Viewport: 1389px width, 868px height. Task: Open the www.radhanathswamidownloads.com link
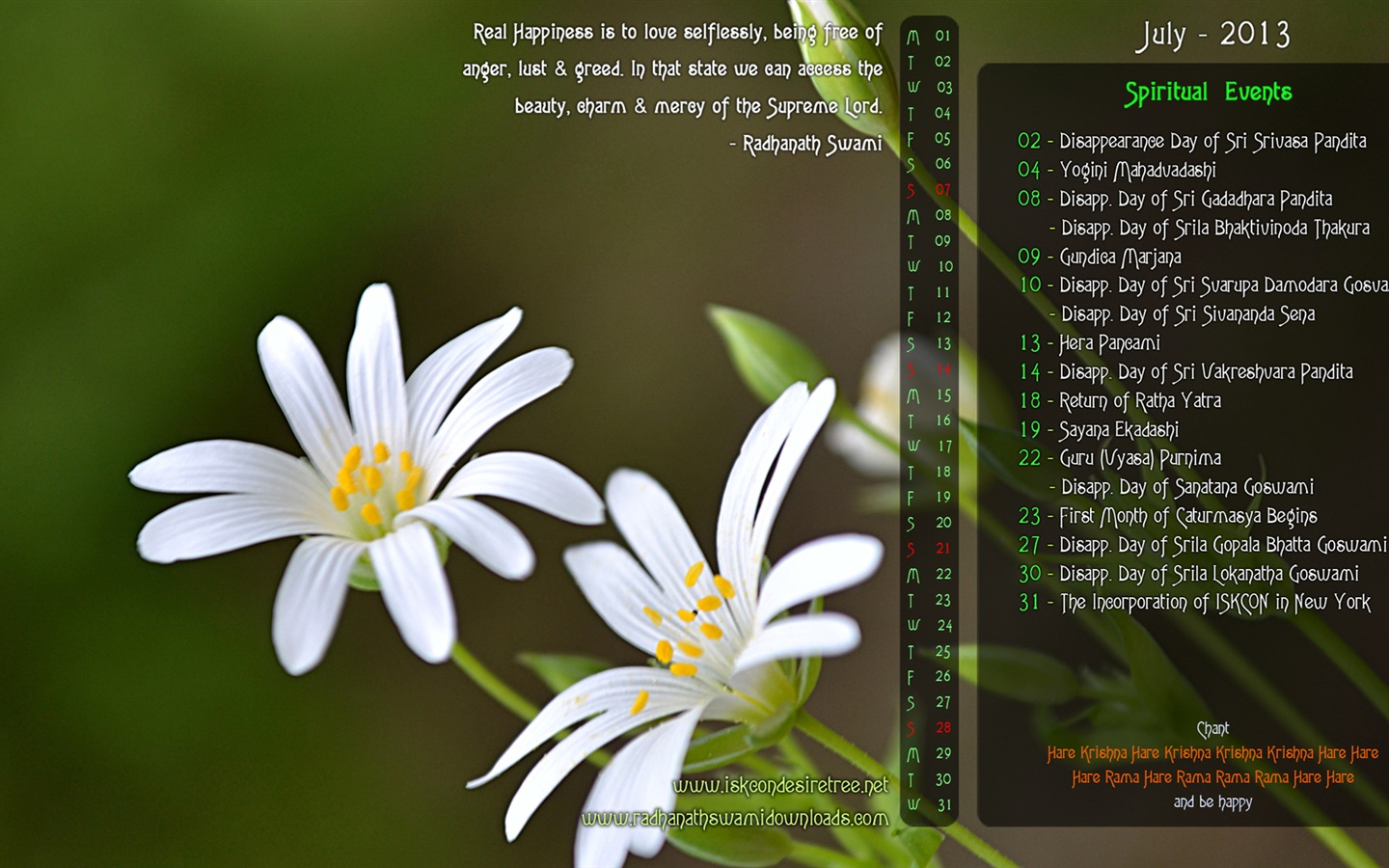[x=735, y=819]
